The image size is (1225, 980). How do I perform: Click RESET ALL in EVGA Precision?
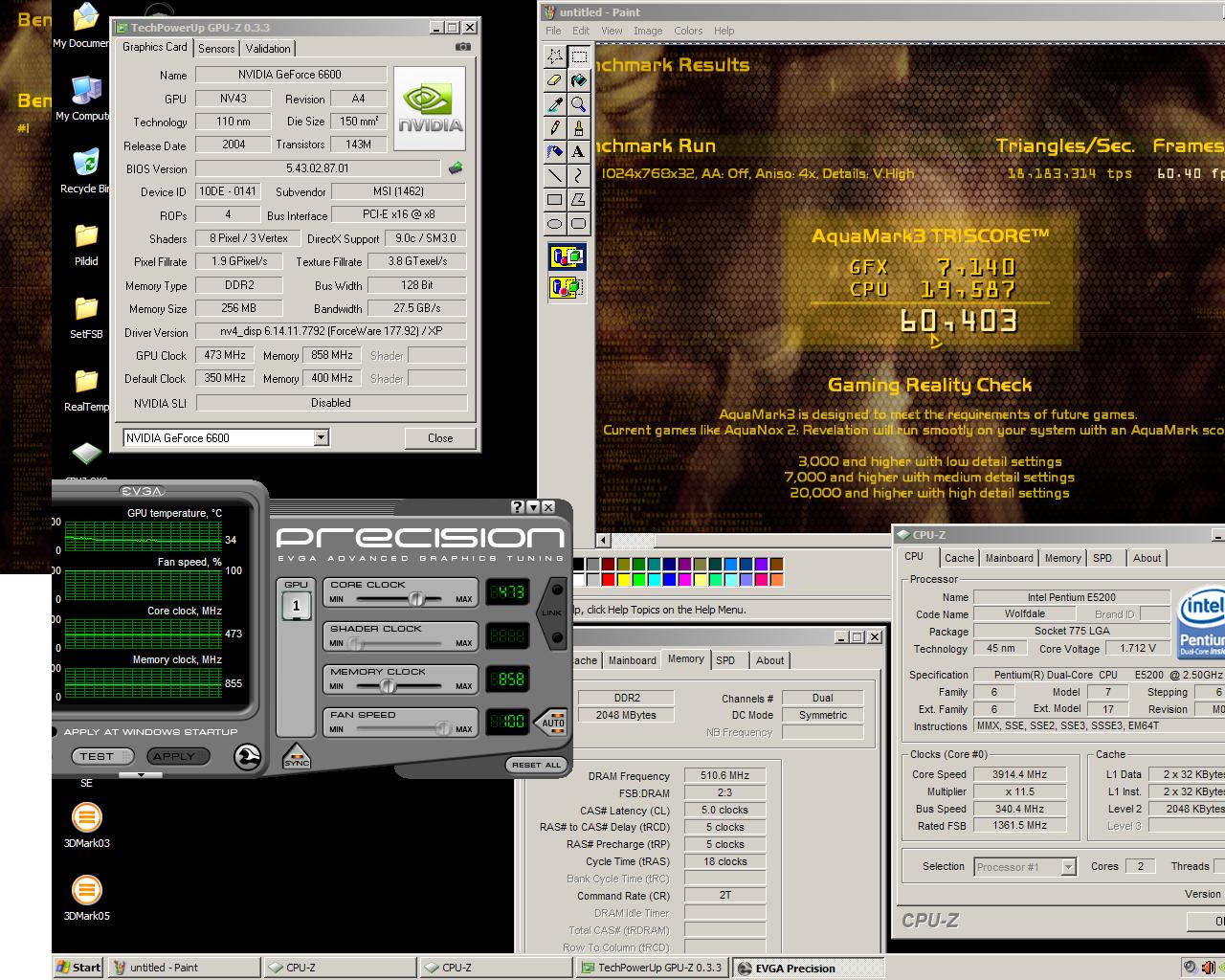click(537, 765)
